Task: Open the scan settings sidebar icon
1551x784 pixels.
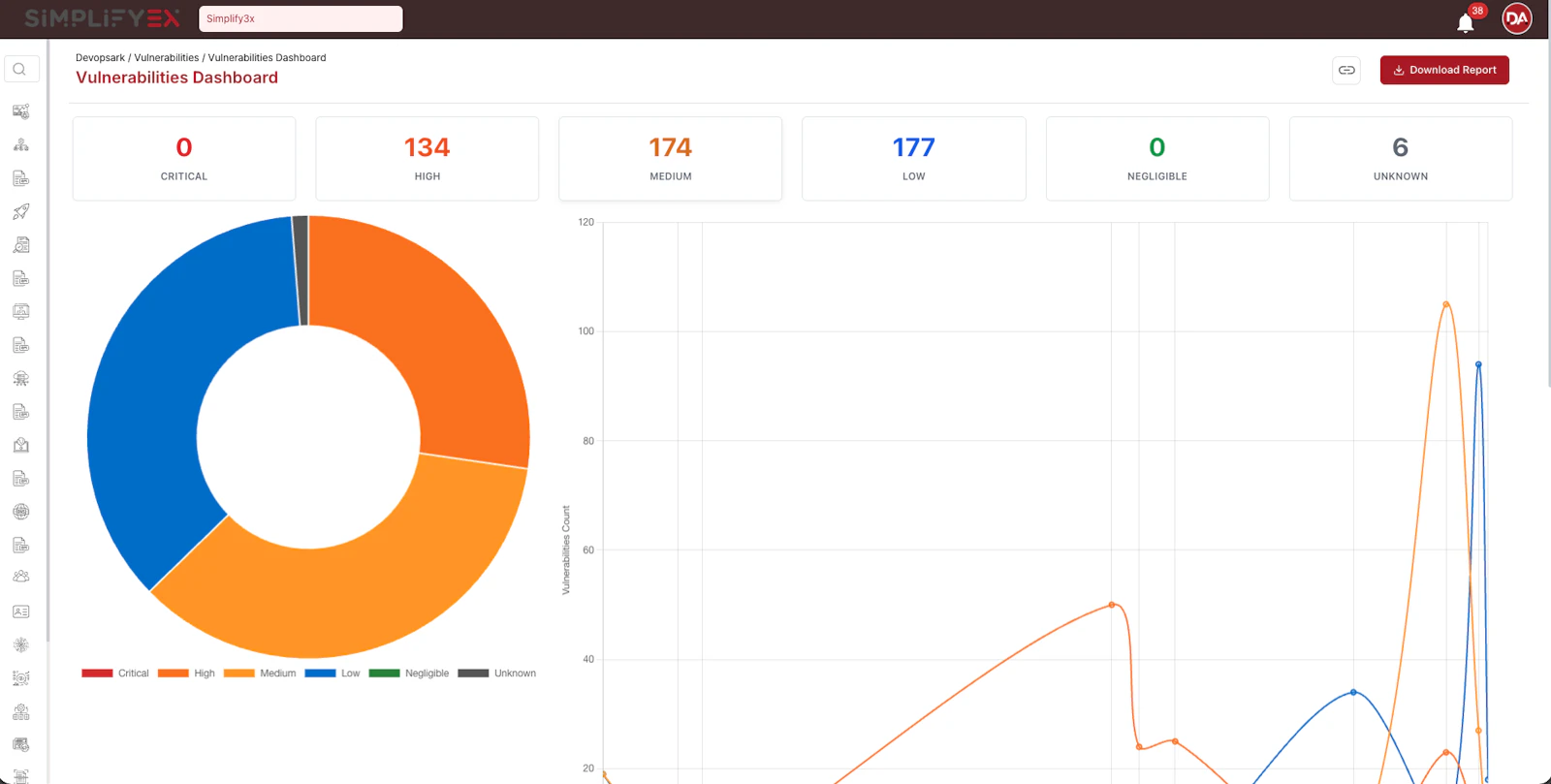Action: (x=21, y=677)
